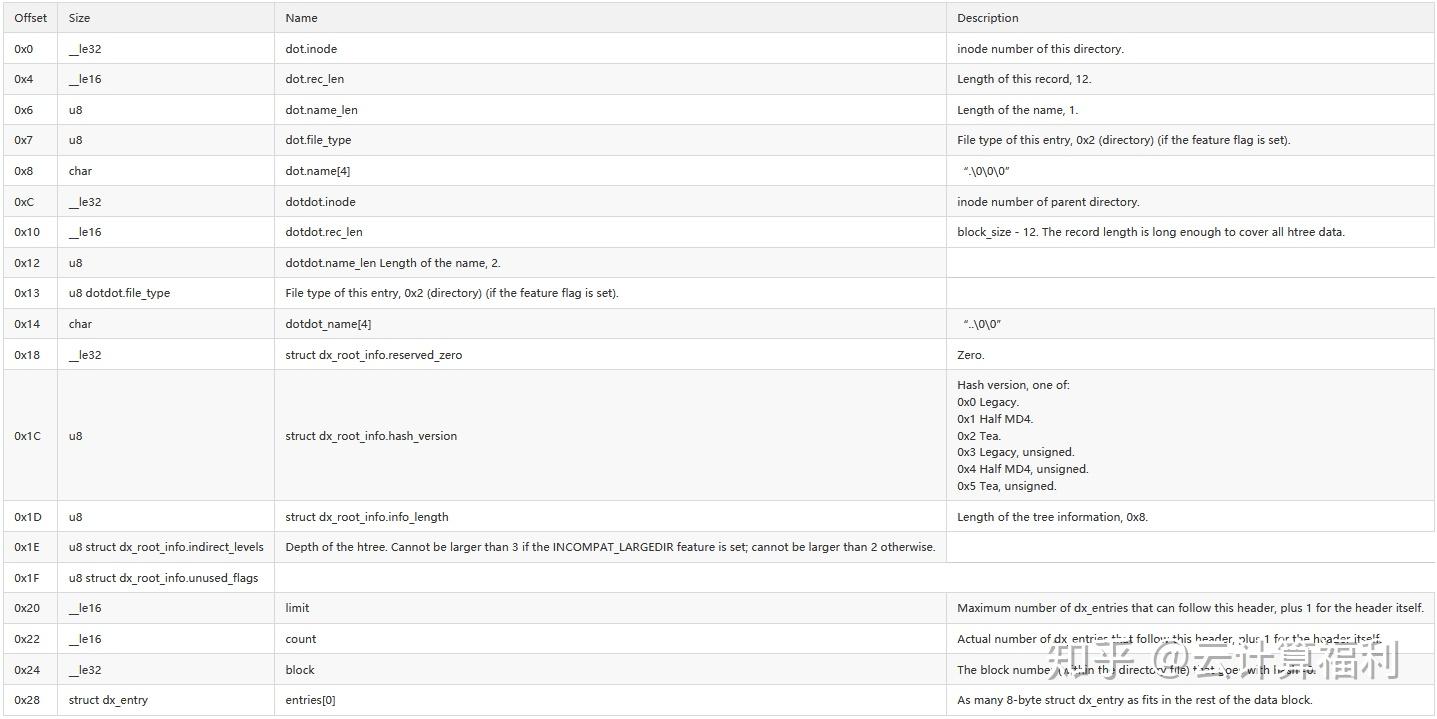Select the 'count' name cell
The height and width of the screenshot is (719, 1437).
click(300, 639)
